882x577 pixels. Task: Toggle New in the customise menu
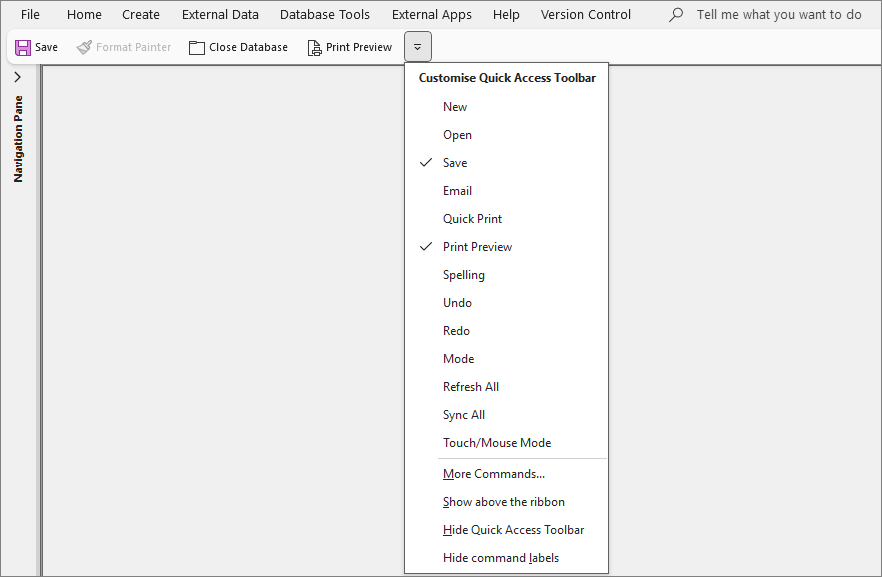[x=506, y=107]
